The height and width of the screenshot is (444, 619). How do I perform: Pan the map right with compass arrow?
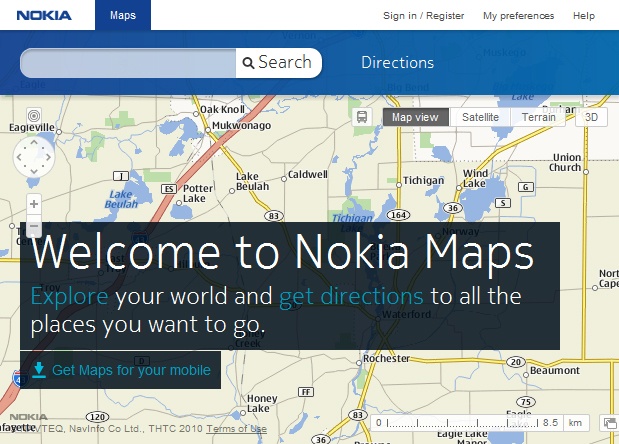pos(49,157)
